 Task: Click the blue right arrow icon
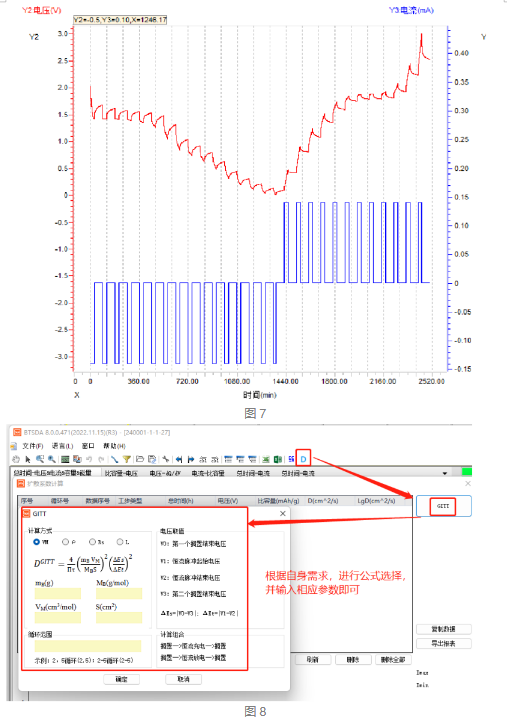[x=191, y=459]
